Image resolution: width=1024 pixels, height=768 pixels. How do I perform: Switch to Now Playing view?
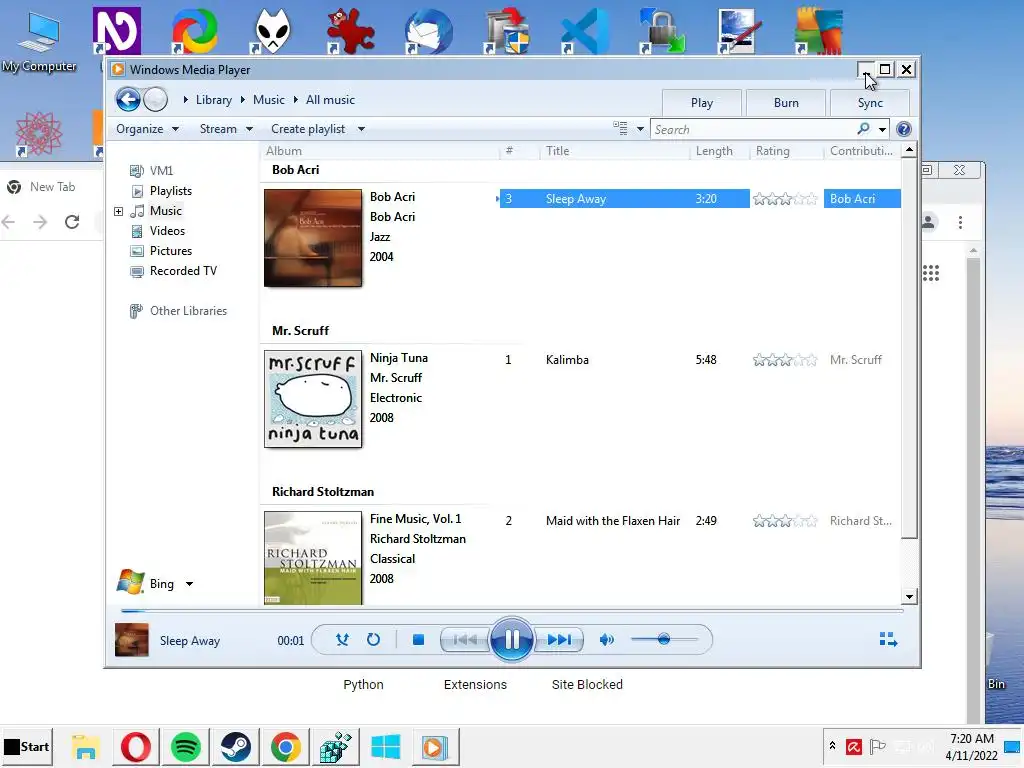tap(888, 639)
